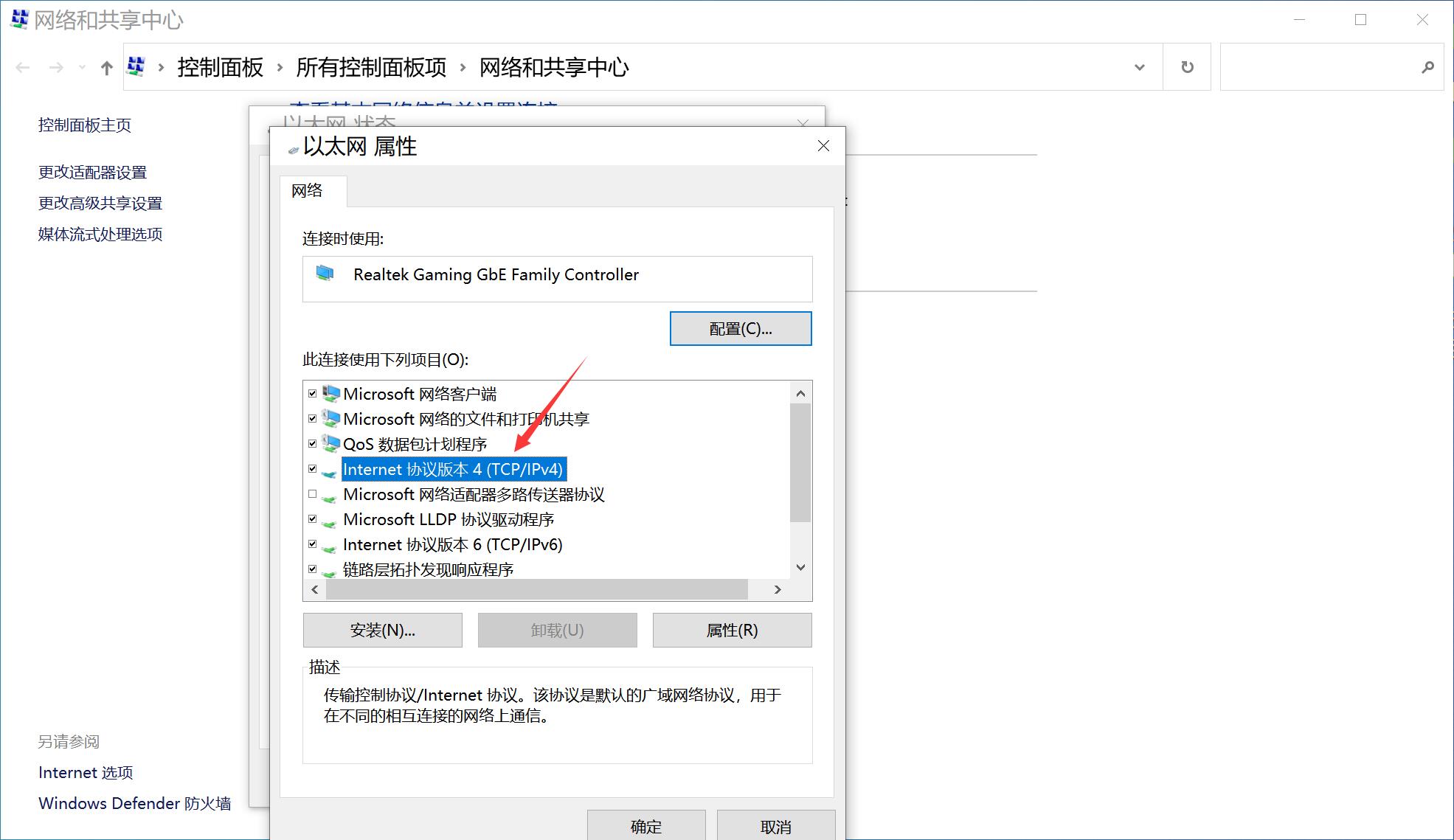Toggle Internet 协议版本 6 checkbox
This screenshot has height=840, width=1454.
(312, 544)
